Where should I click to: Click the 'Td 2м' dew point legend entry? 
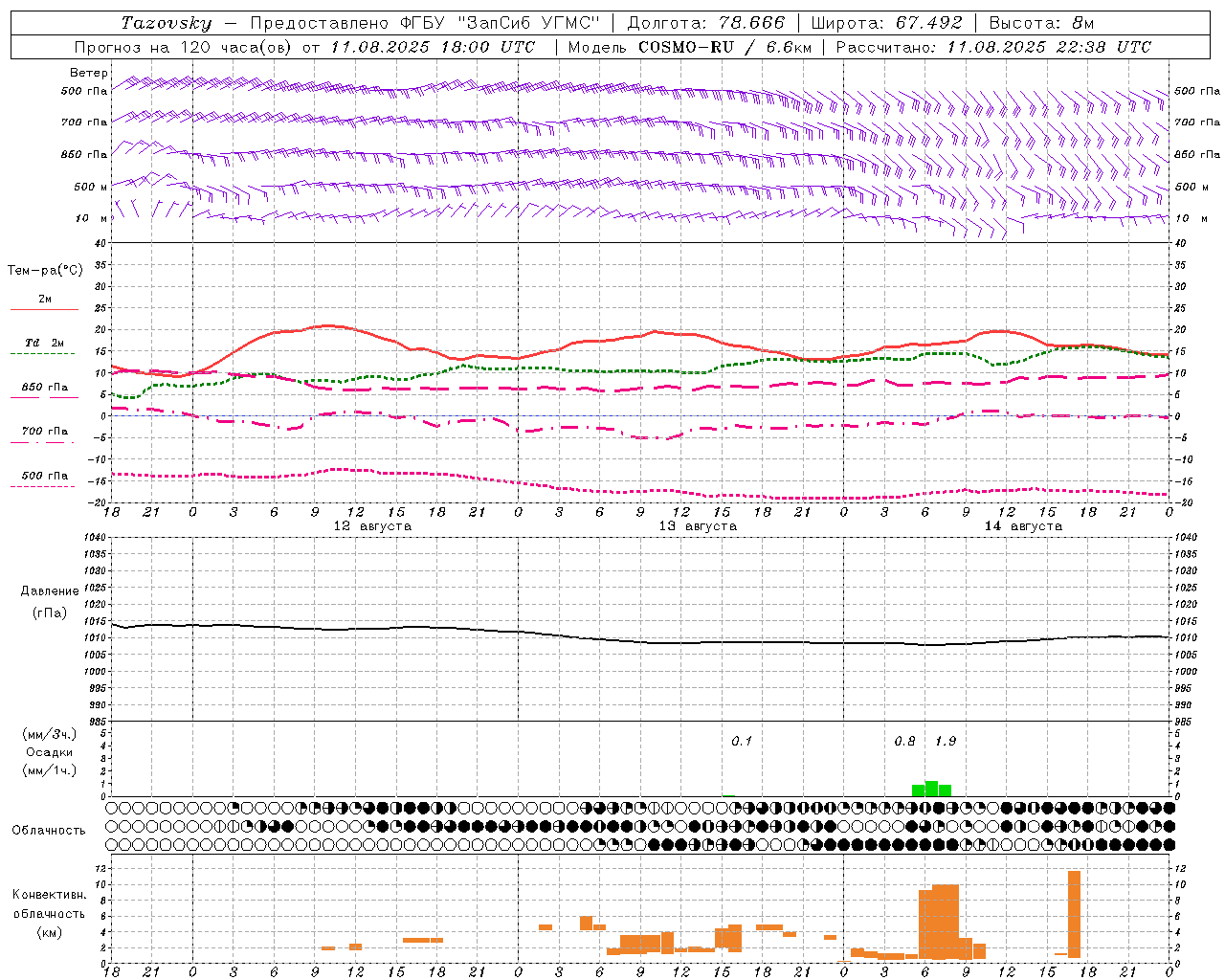click(x=45, y=343)
